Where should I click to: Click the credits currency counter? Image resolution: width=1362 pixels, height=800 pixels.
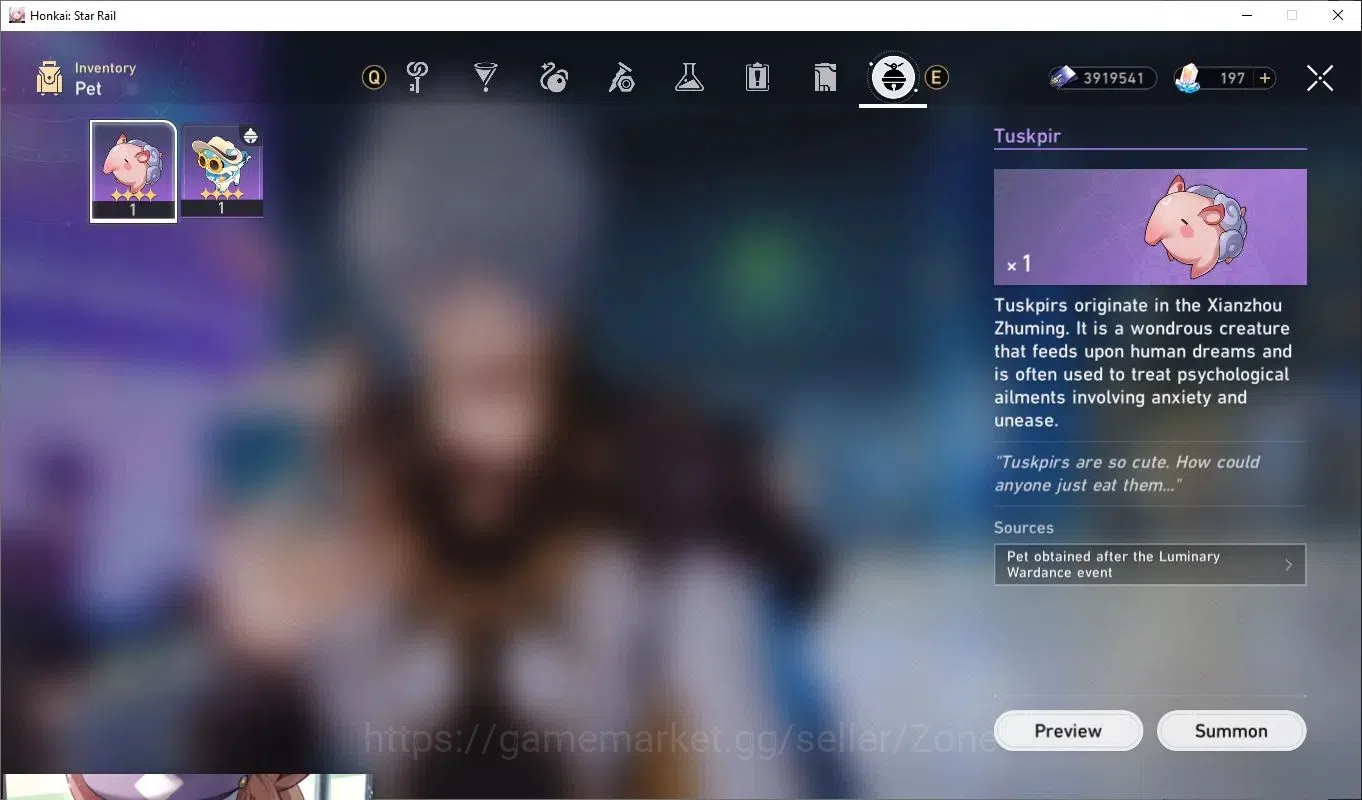pos(1103,78)
